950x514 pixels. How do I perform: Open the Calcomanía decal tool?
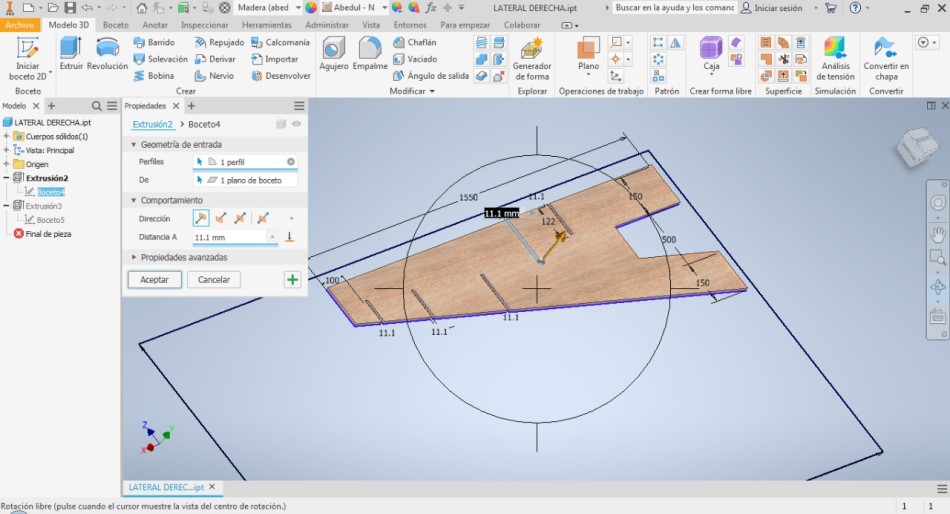click(x=280, y=42)
